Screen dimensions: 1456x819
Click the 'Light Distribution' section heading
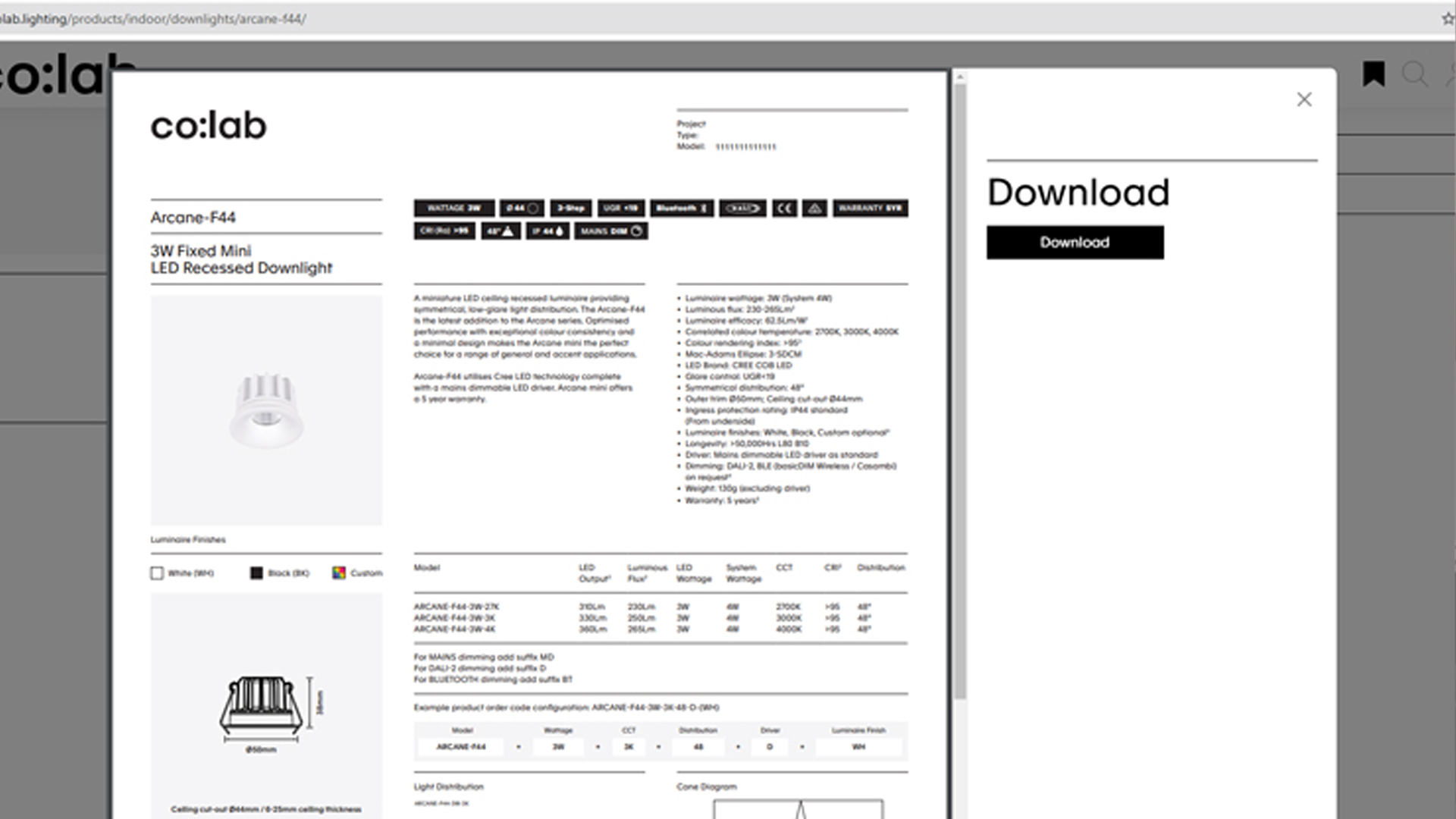448,787
